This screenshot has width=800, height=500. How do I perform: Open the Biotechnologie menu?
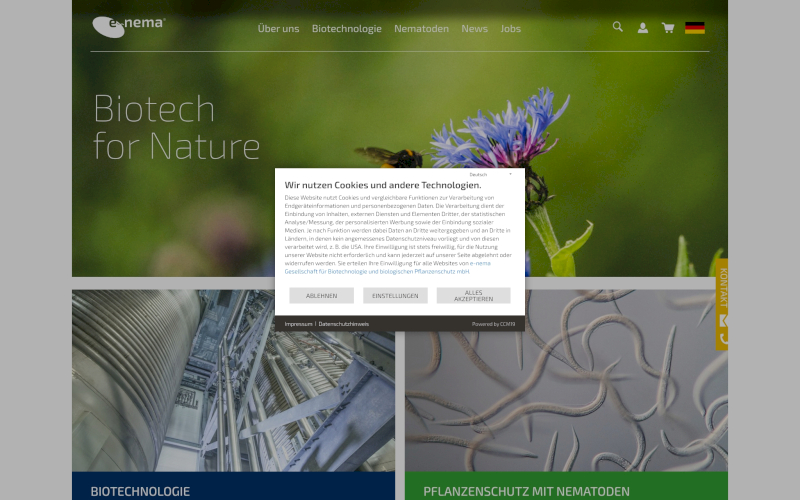[346, 29]
